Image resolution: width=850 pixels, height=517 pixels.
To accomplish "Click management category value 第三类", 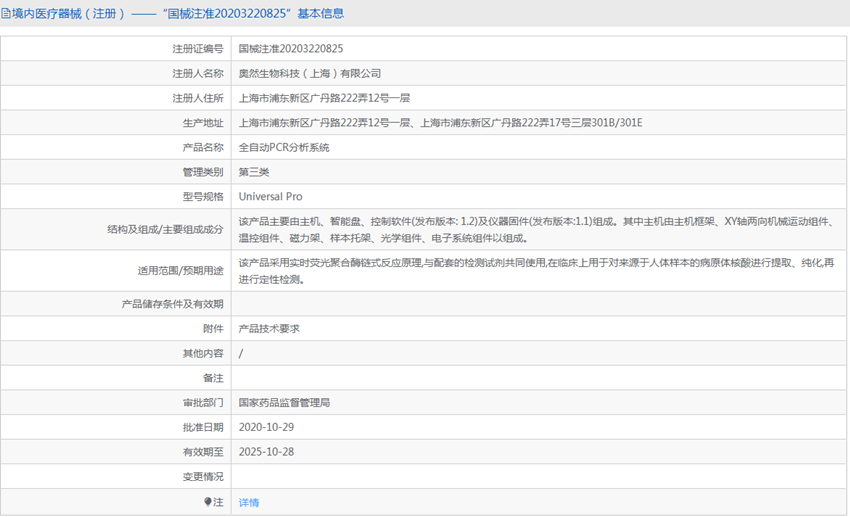I will 254,172.
